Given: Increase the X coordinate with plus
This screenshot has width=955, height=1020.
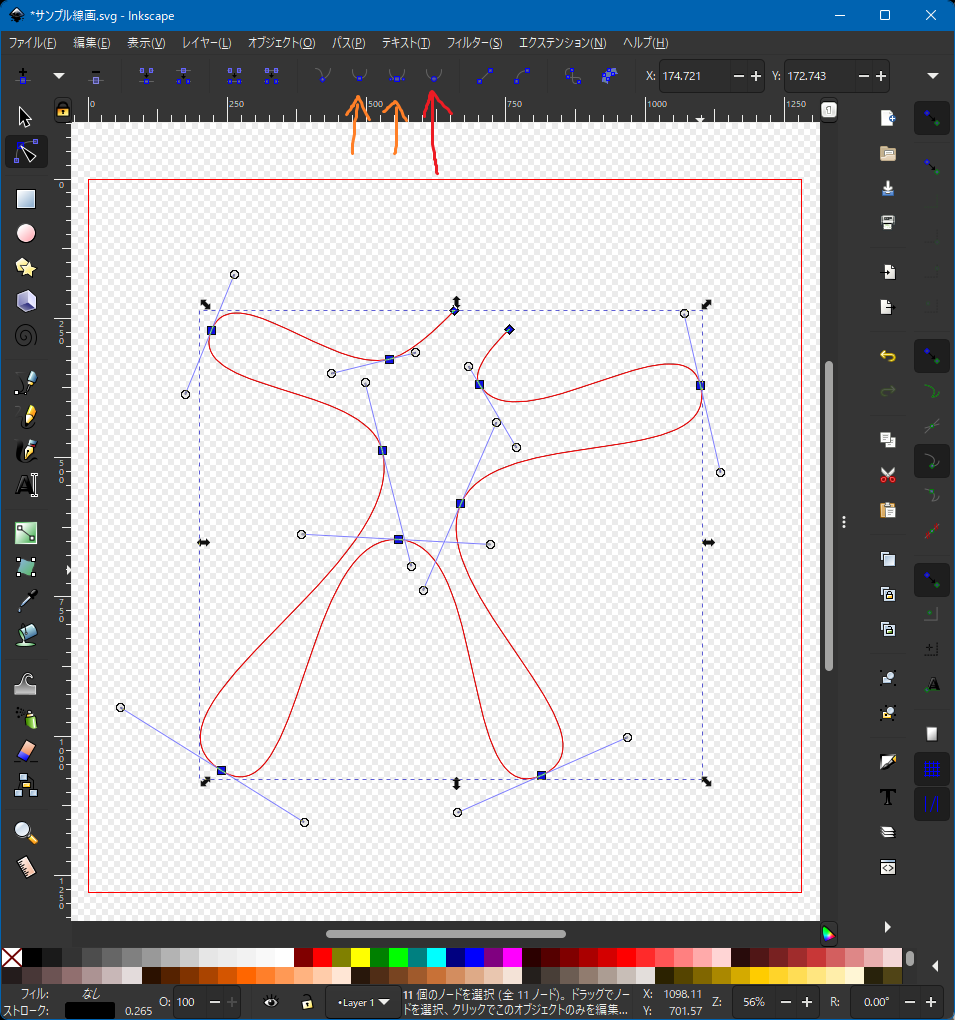Looking at the screenshot, I should point(756,76).
